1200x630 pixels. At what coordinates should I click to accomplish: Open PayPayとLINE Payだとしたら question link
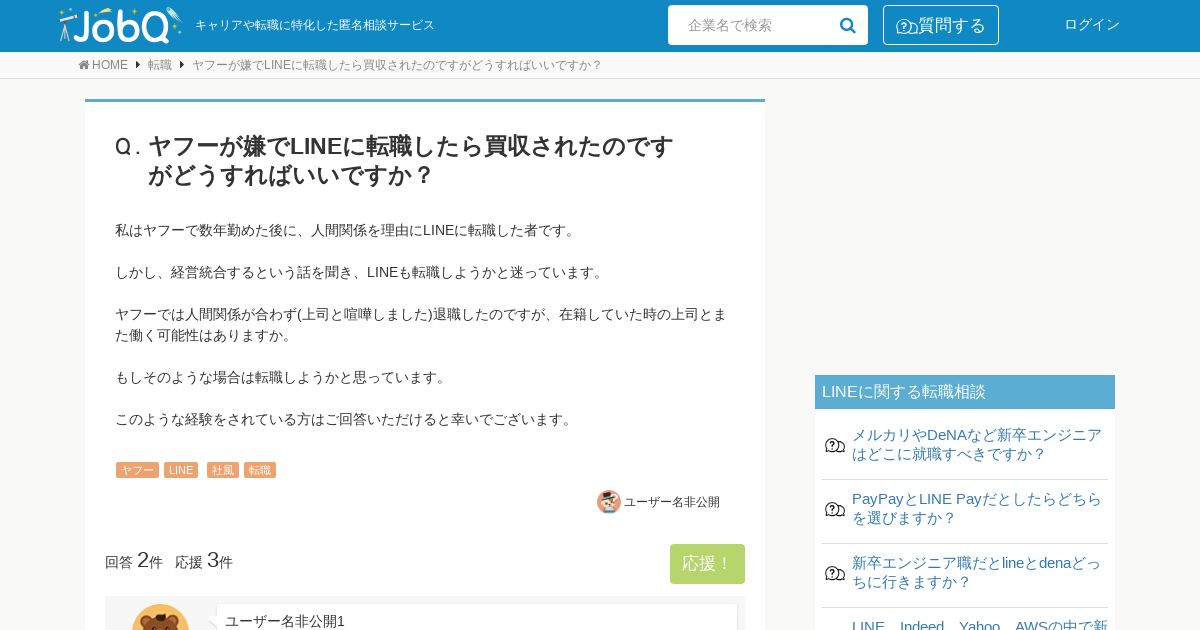(977, 509)
